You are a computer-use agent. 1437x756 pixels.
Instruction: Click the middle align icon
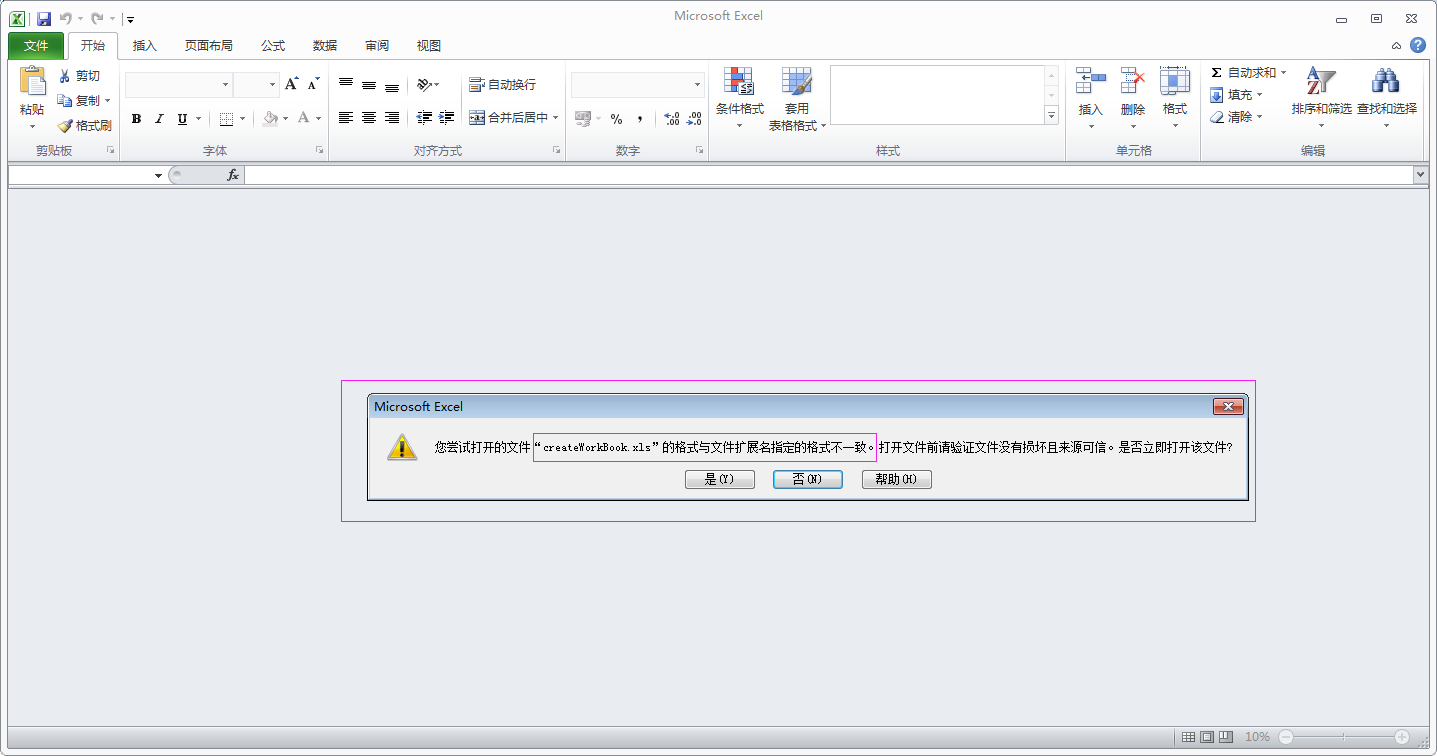369,85
